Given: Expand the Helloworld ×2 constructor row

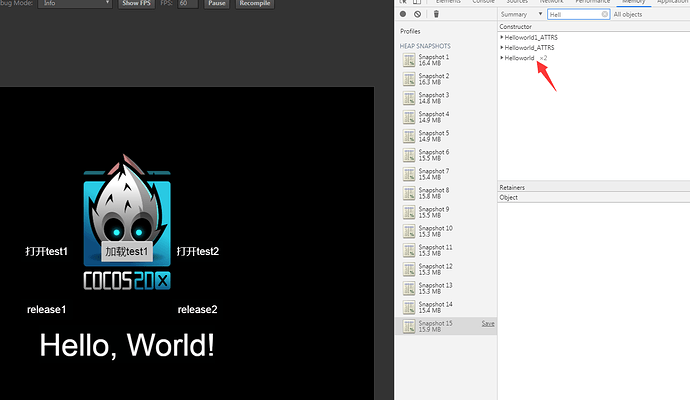Looking at the screenshot, I should coord(502,58).
